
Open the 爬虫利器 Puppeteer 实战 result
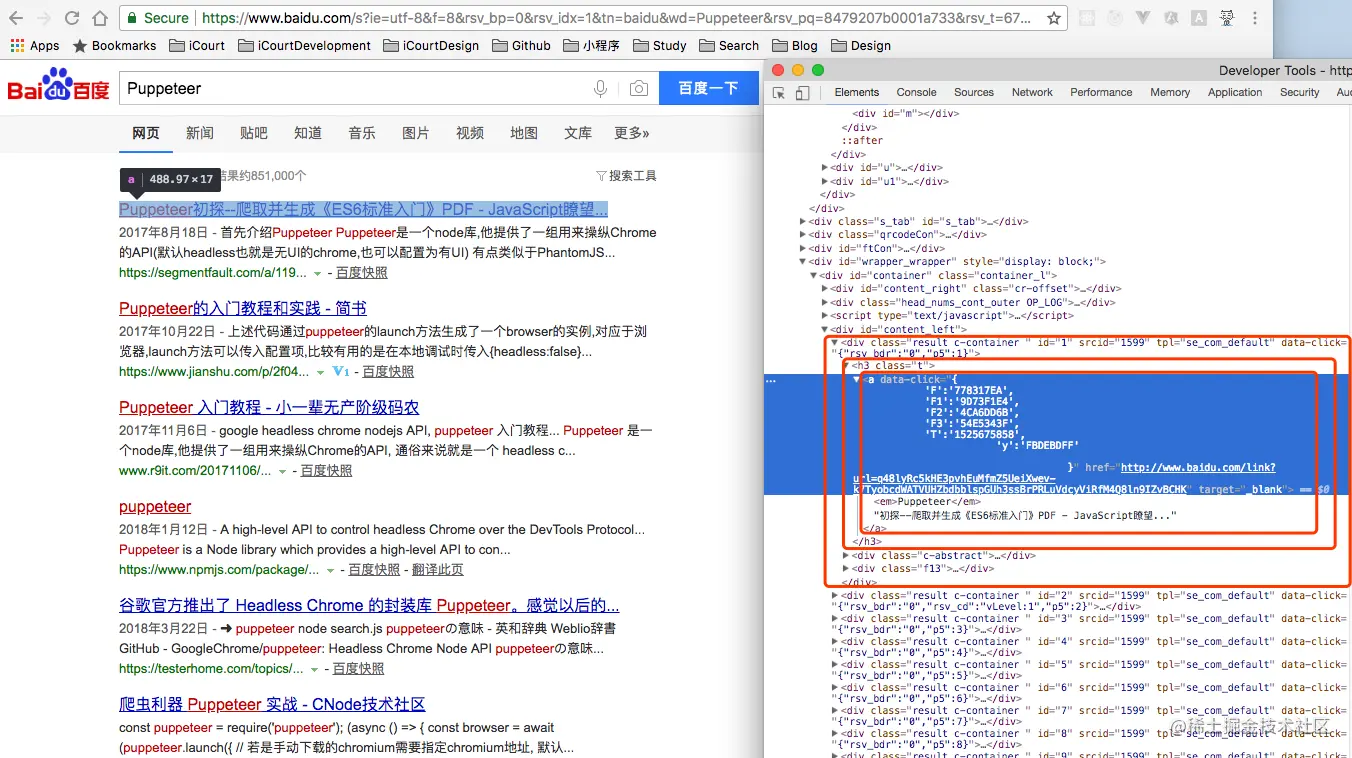click(272, 705)
